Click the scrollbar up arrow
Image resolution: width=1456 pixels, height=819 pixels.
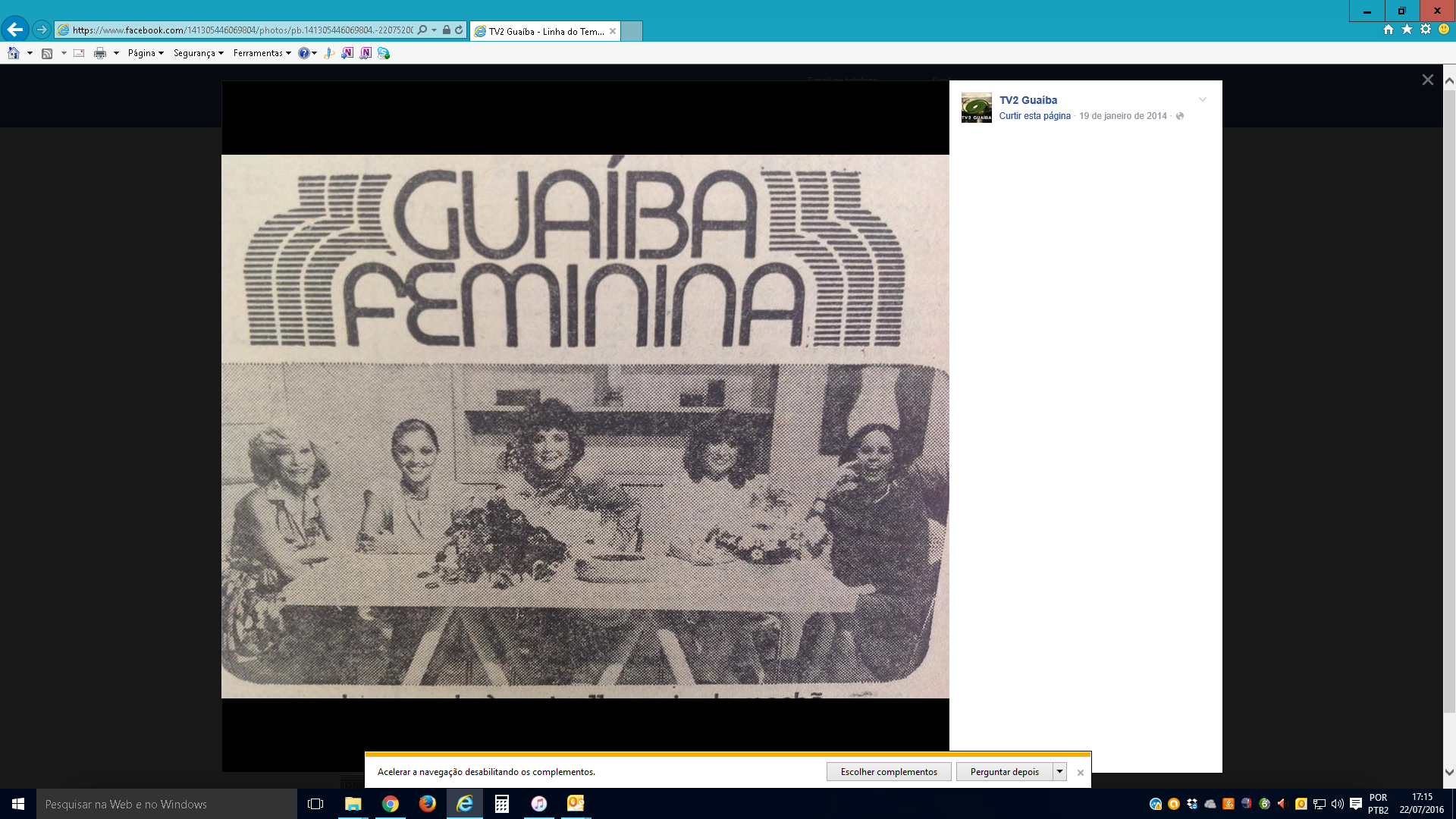click(x=1449, y=80)
